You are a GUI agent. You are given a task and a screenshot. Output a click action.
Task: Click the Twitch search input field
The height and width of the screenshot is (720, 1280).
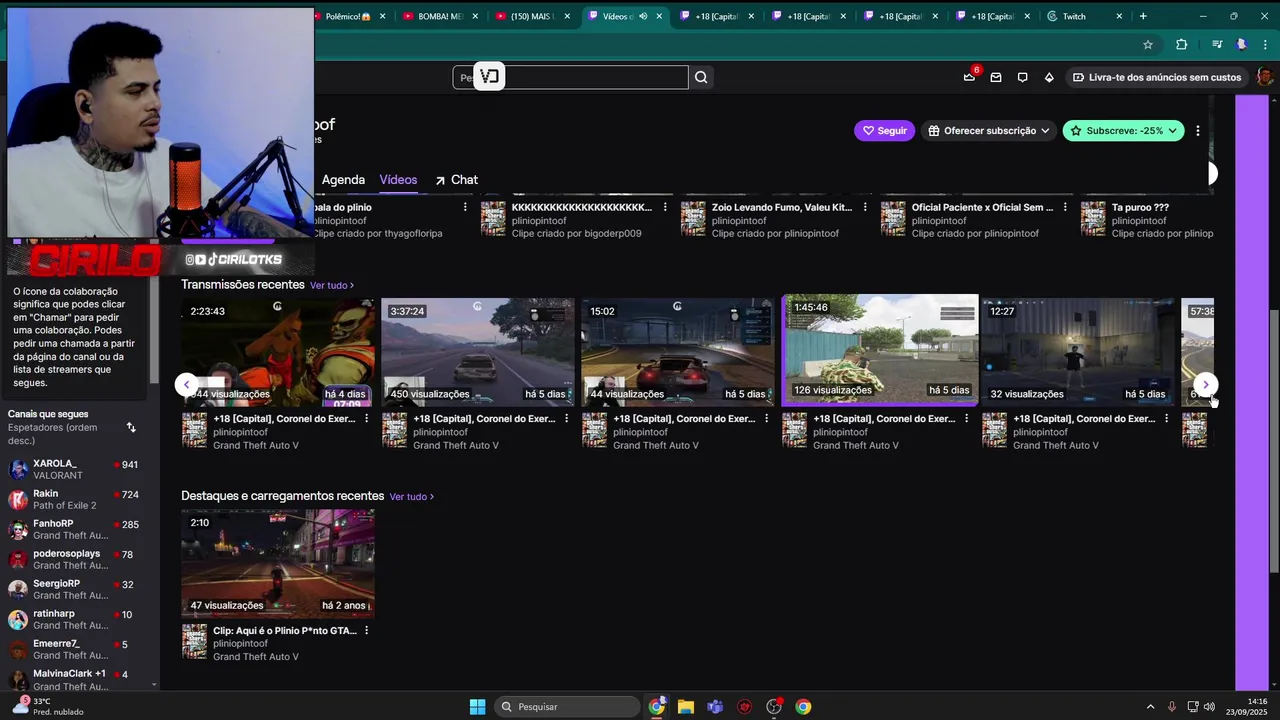coord(571,77)
